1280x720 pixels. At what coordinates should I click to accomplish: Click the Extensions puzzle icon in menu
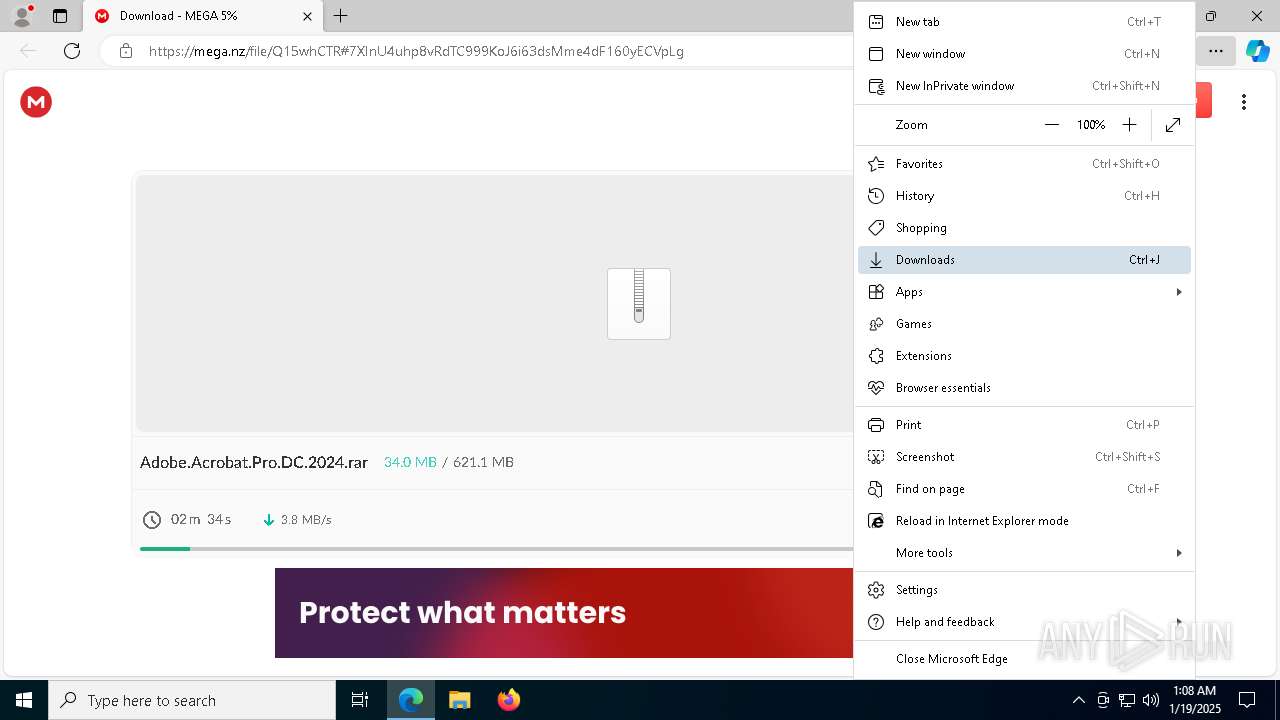pyautogui.click(x=876, y=356)
